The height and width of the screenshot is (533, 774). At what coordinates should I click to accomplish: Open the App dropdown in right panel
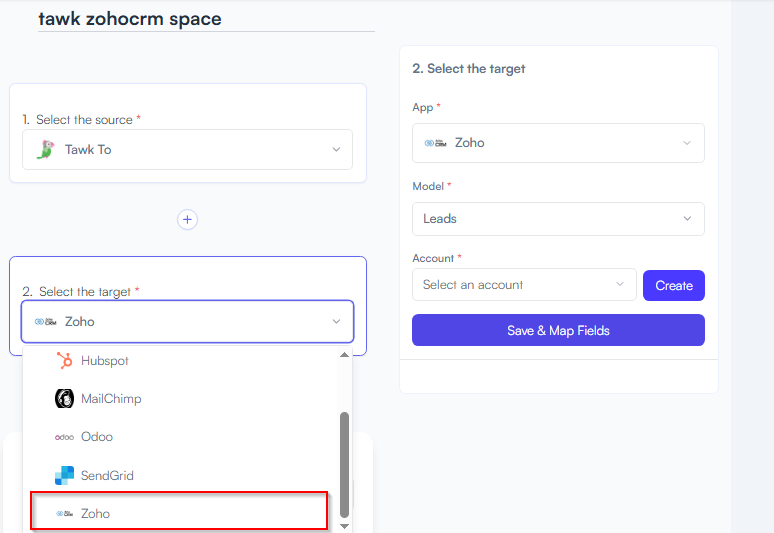(x=558, y=143)
